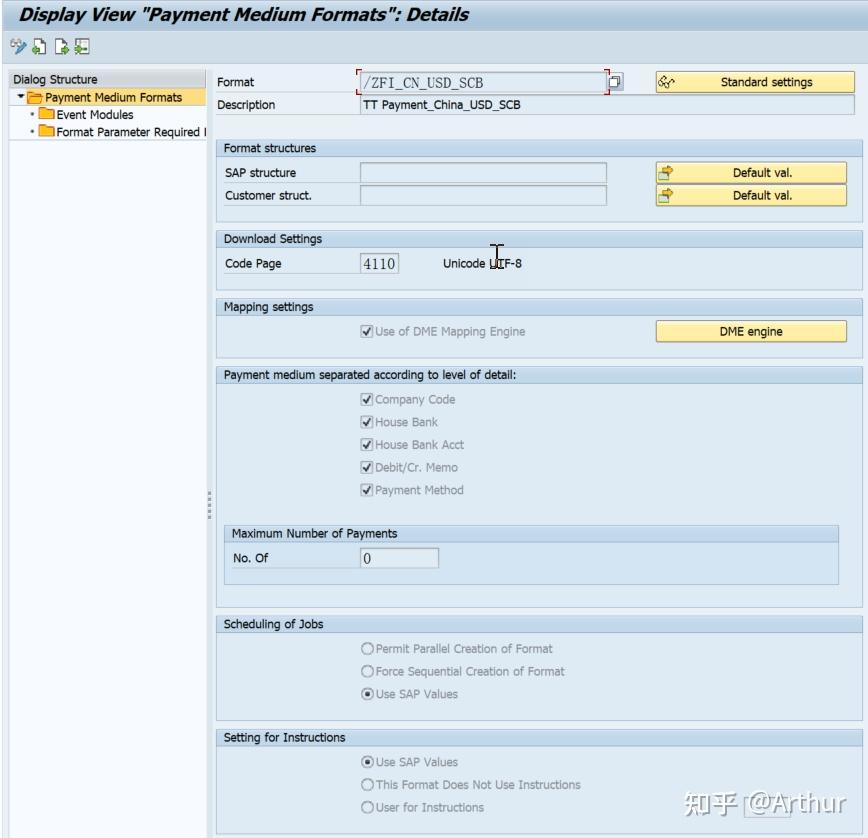Select Format Parameter Required in the tree
868x838 pixels.
coord(115,131)
